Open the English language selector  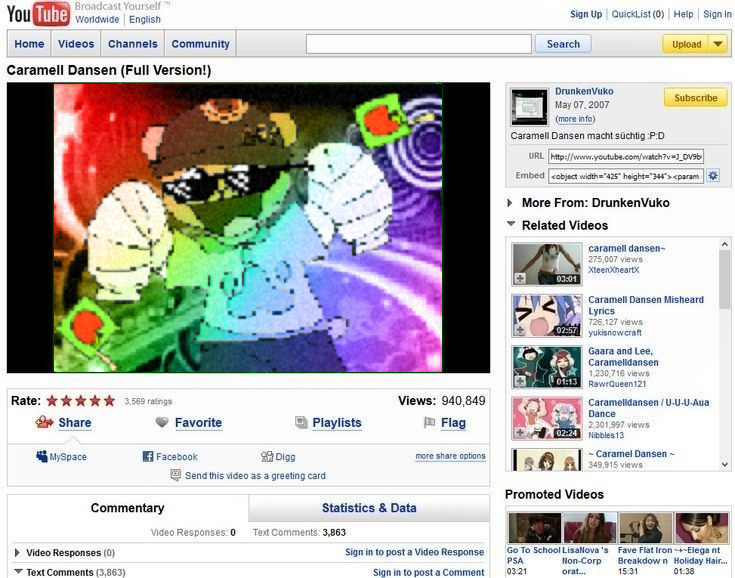point(145,20)
